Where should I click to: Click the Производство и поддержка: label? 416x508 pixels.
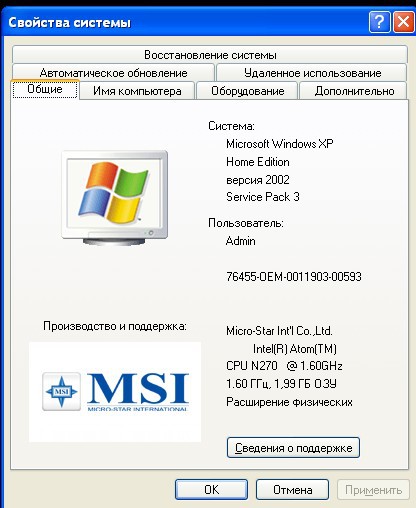(x=115, y=326)
